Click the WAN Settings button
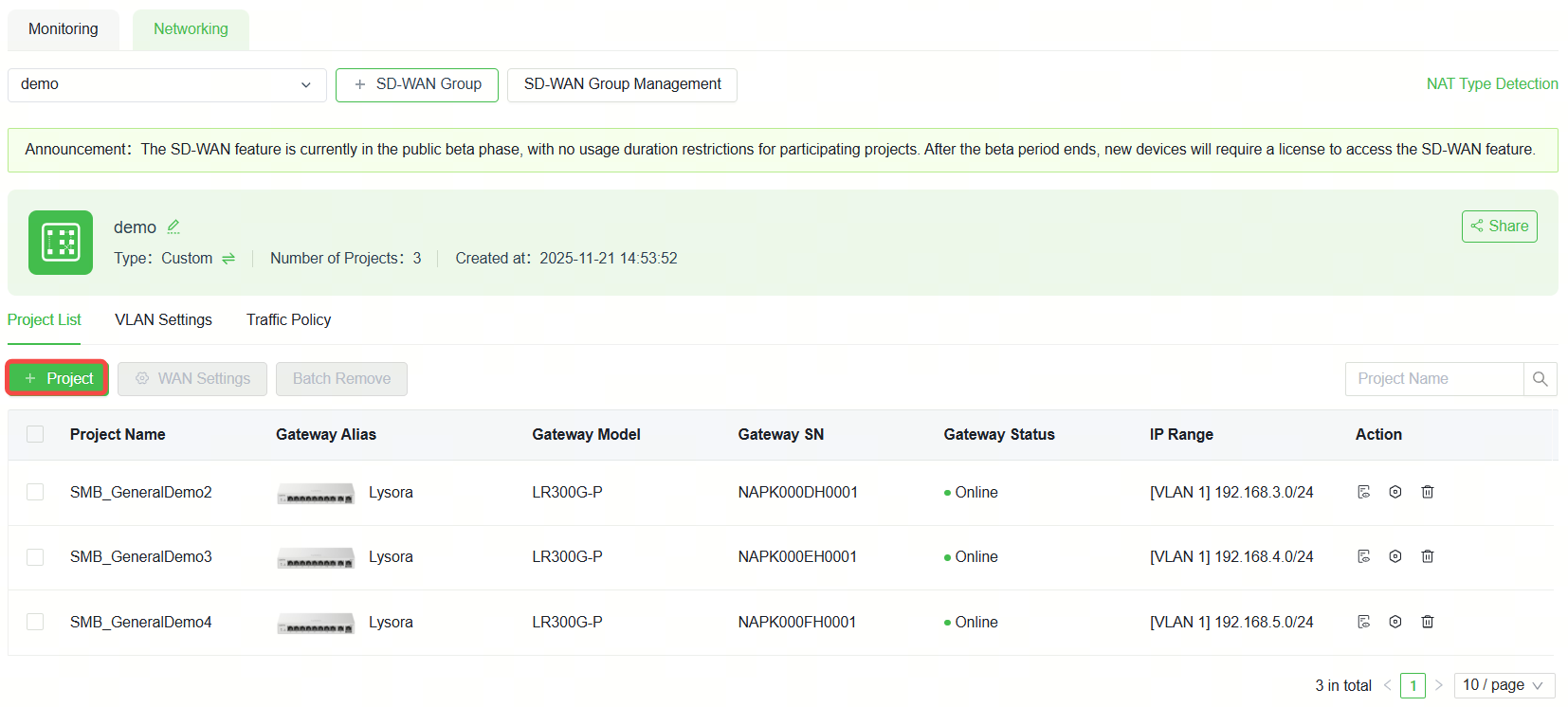This screenshot has width=1568, height=707. 192,379
